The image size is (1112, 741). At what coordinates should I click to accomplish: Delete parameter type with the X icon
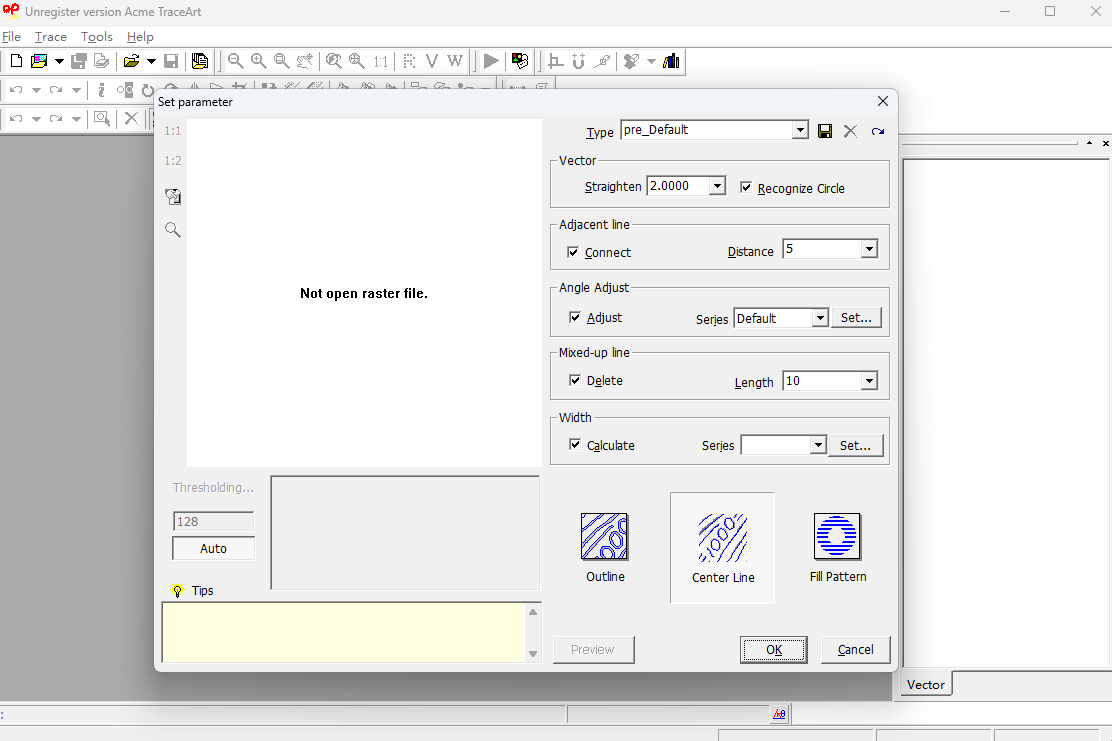point(850,131)
